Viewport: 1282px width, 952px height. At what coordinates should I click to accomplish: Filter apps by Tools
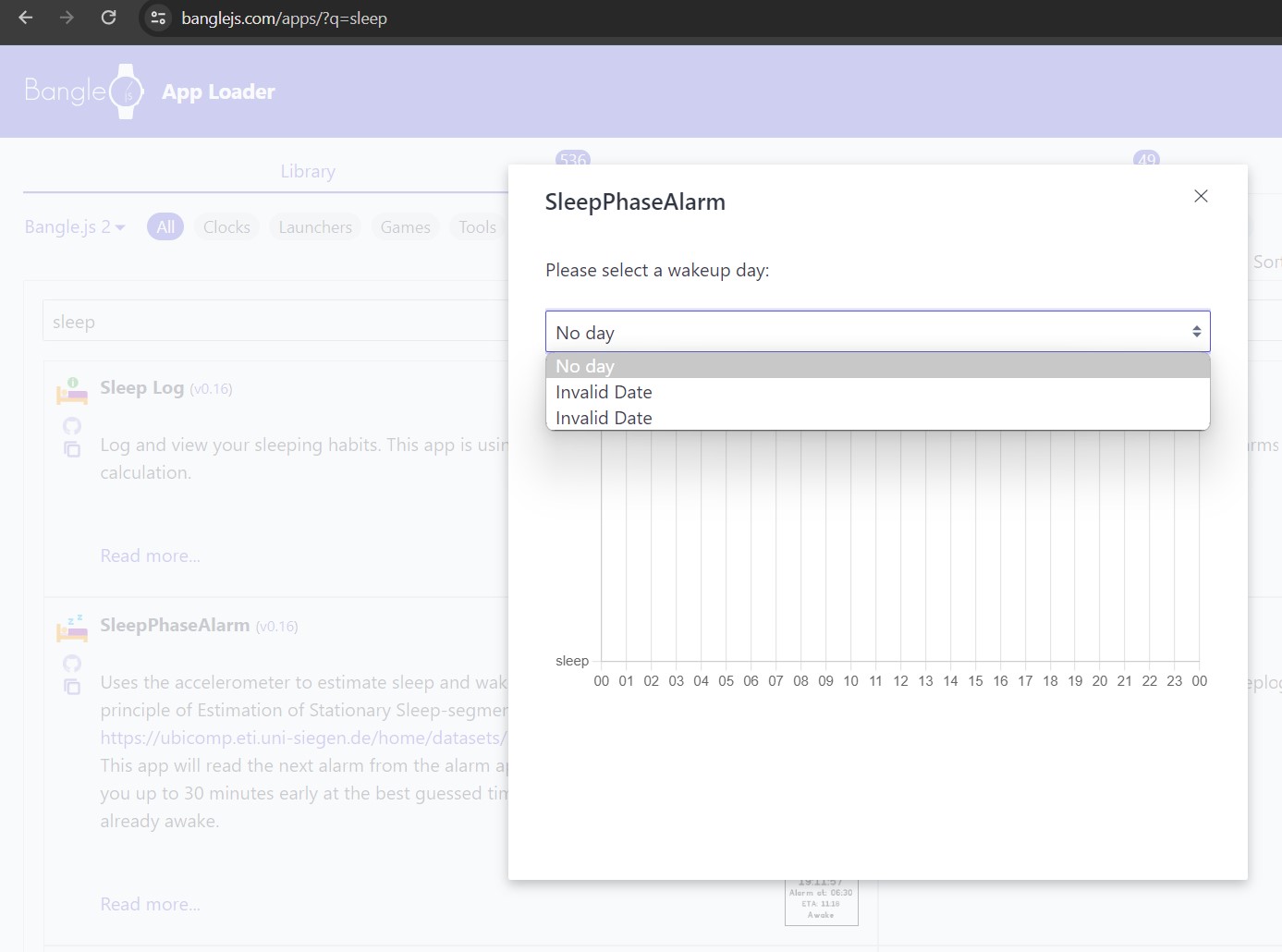tap(477, 226)
